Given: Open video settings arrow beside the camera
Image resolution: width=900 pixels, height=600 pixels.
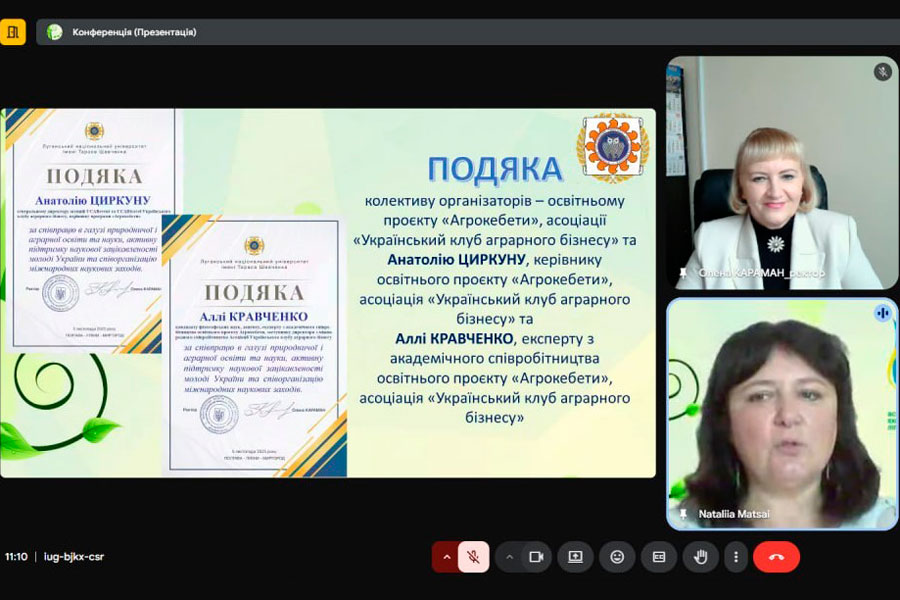Looking at the screenshot, I should click(x=509, y=557).
